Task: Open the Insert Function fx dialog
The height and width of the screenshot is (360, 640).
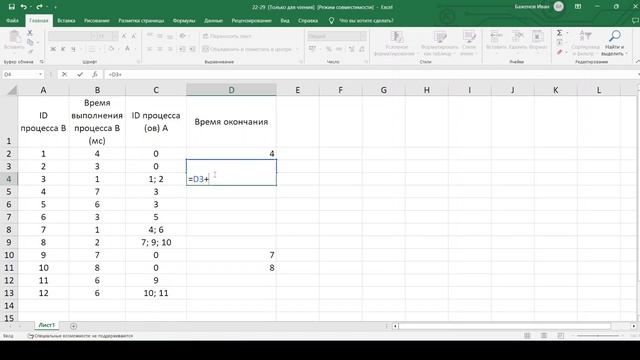Action: point(95,74)
